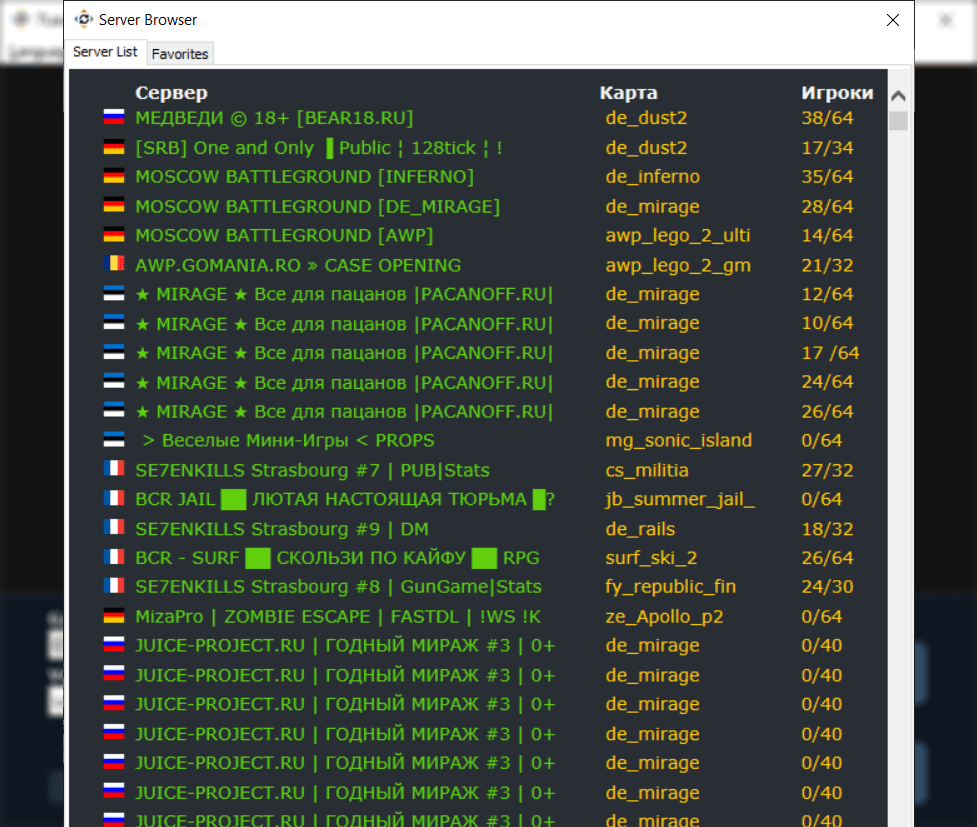Click the map name 'cs_militia'
This screenshot has width=977, height=827.
[x=647, y=470]
